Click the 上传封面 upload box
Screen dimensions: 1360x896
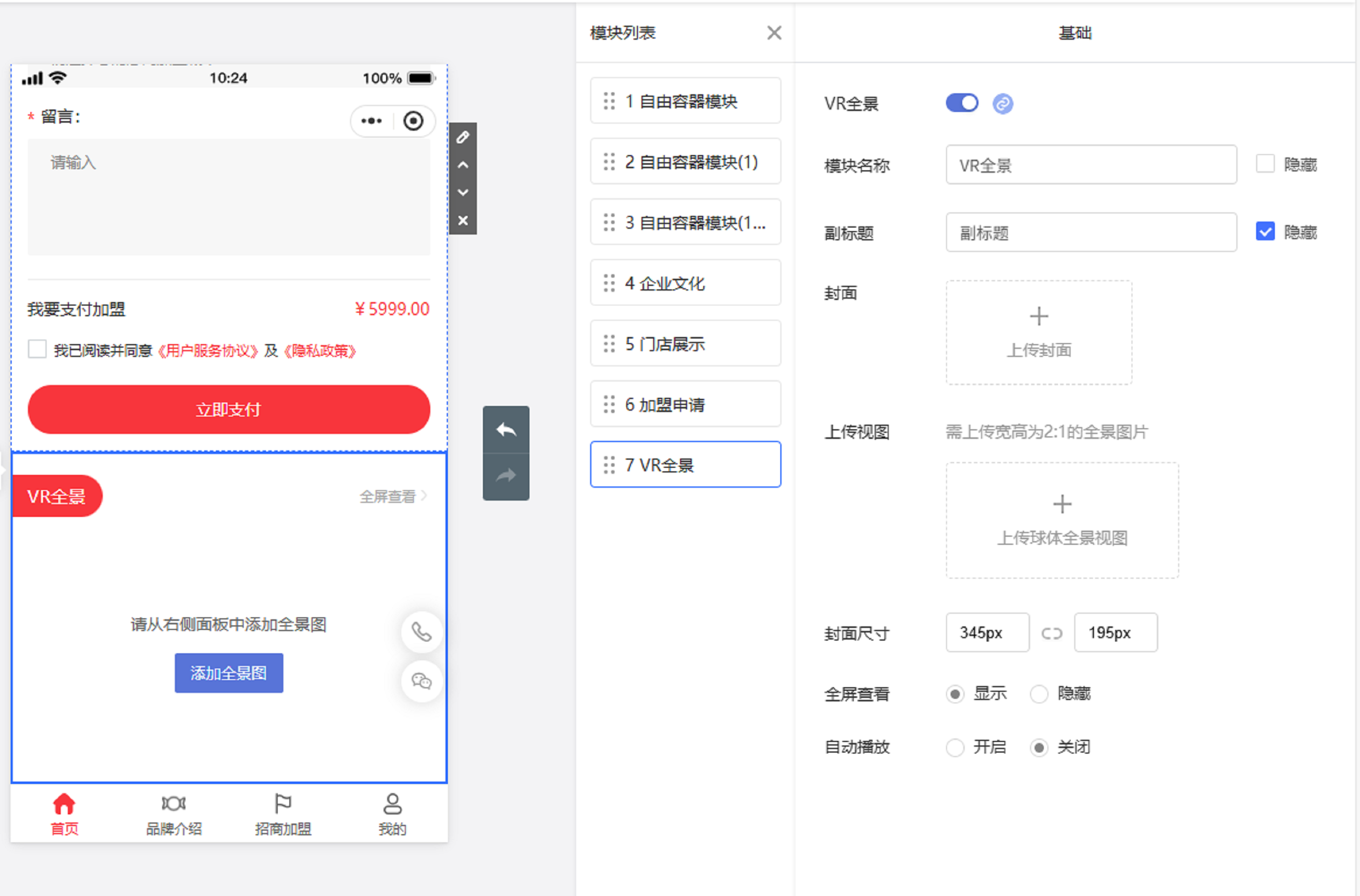(1038, 332)
